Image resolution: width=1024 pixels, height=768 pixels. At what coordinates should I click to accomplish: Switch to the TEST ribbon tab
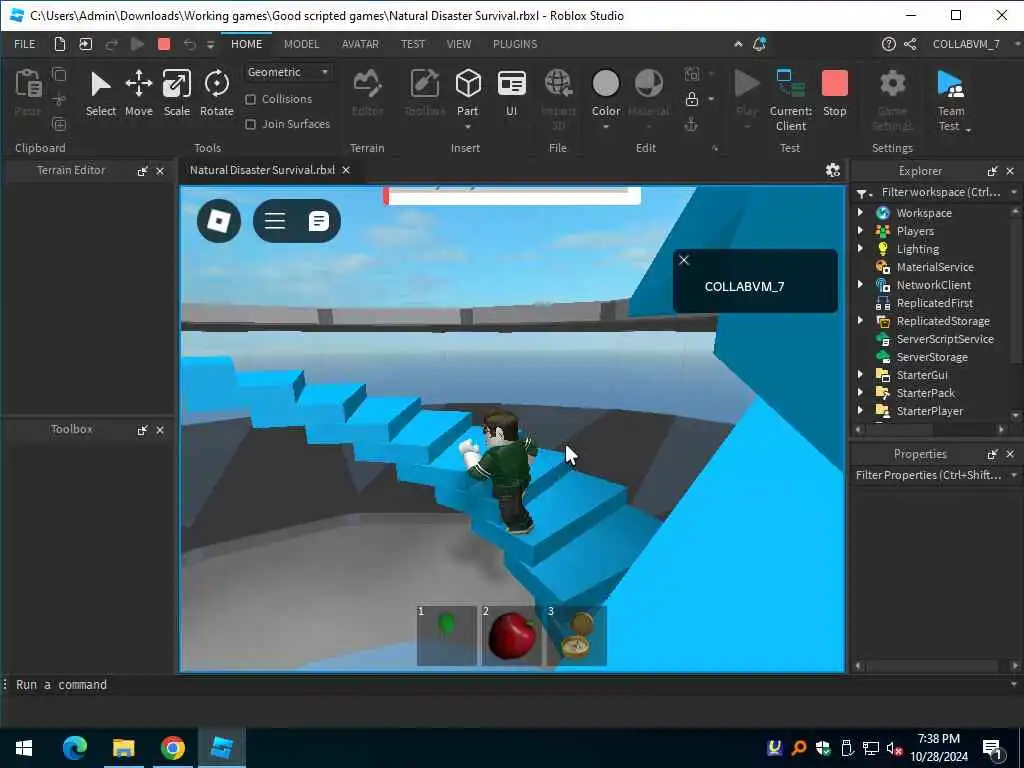413,44
